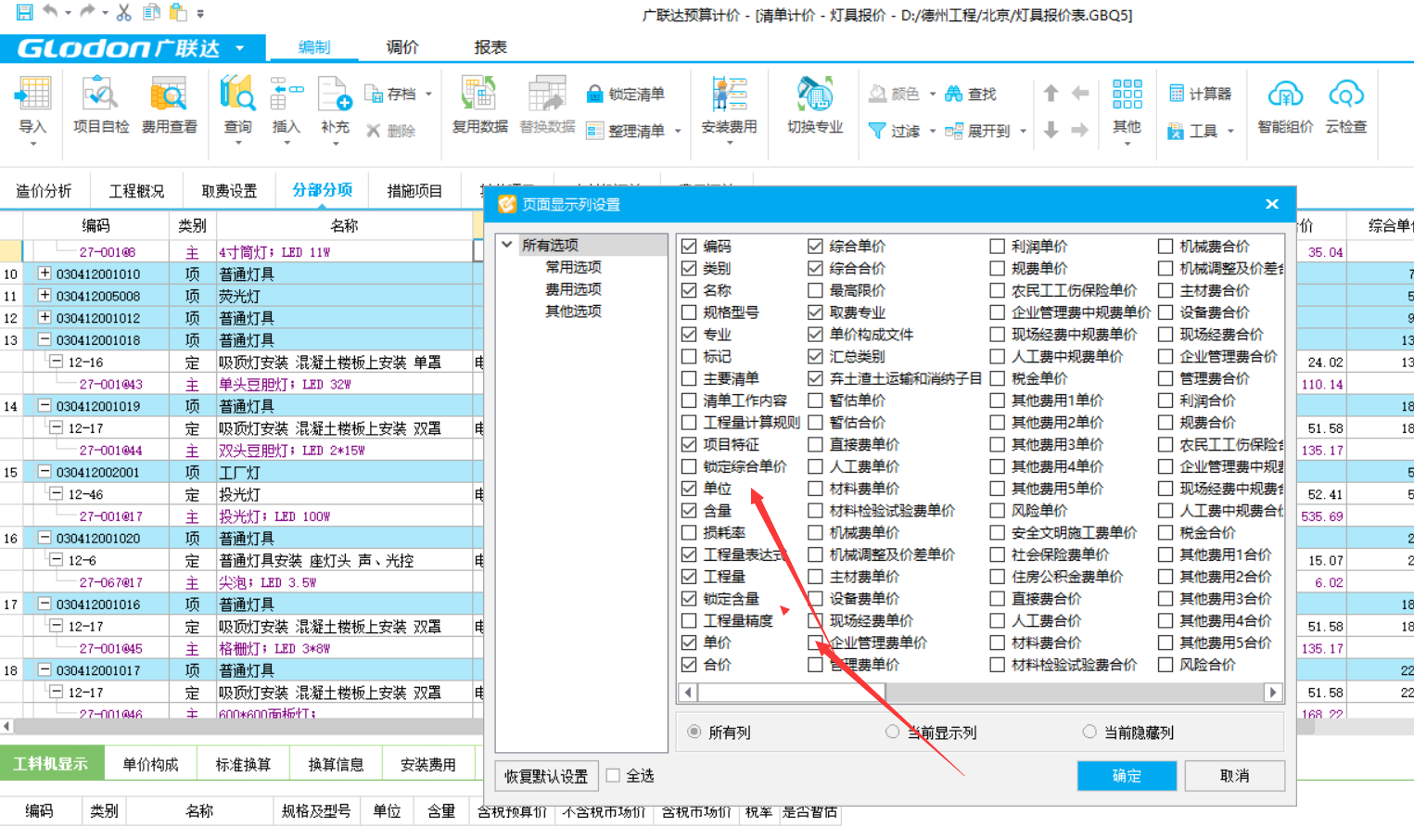The width and height of the screenshot is (1414, 840).
Task: Click 恢复默认设置 restore defaults button
Action: [546, 776]
